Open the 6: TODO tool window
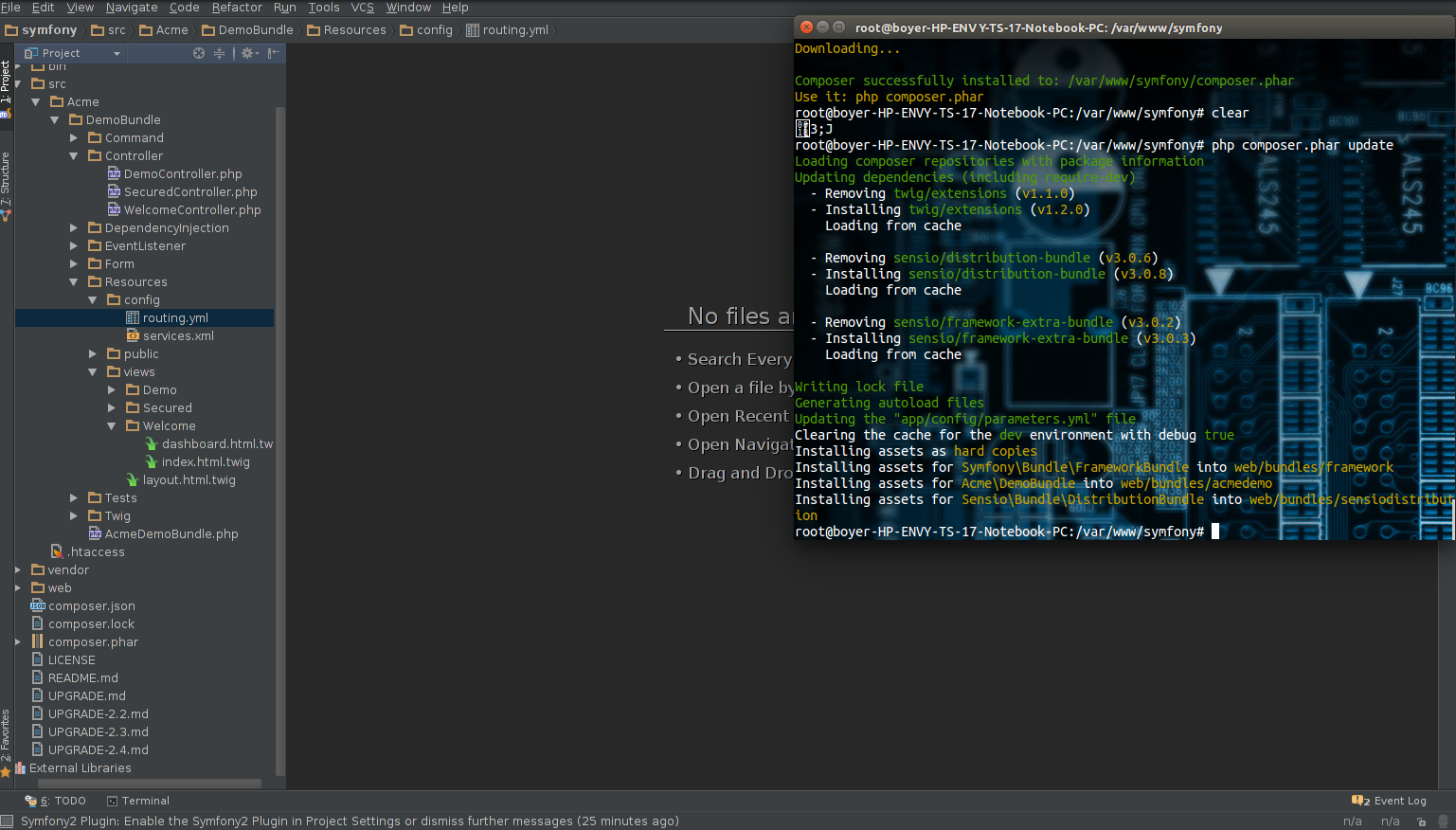 [x=56, y=802]
